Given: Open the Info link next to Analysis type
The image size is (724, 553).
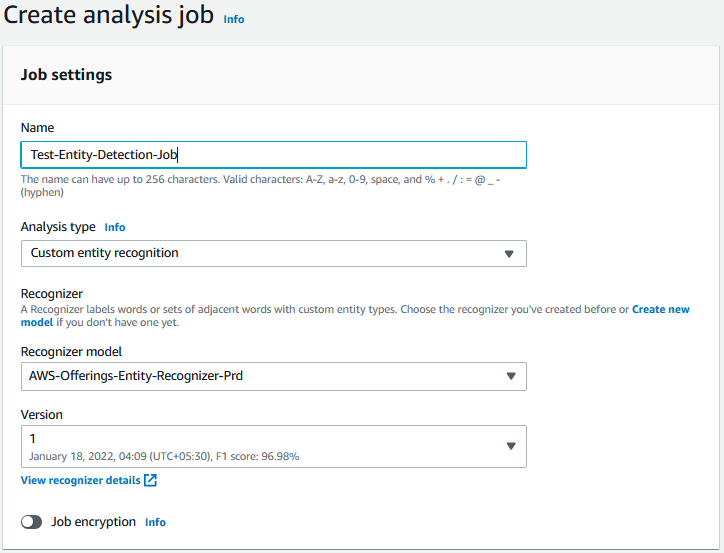Looking at the screenshot, I should pos(115,228).
